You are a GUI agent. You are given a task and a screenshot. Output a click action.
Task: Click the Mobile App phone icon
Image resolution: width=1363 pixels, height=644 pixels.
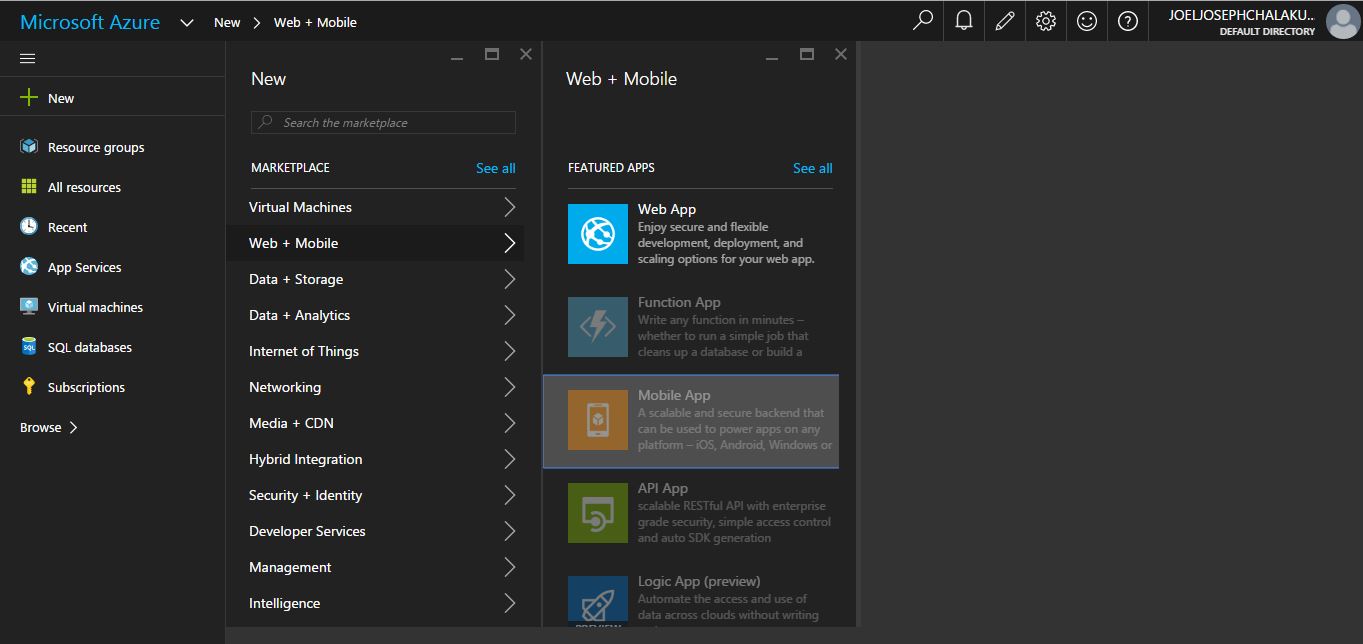point(598,420)
